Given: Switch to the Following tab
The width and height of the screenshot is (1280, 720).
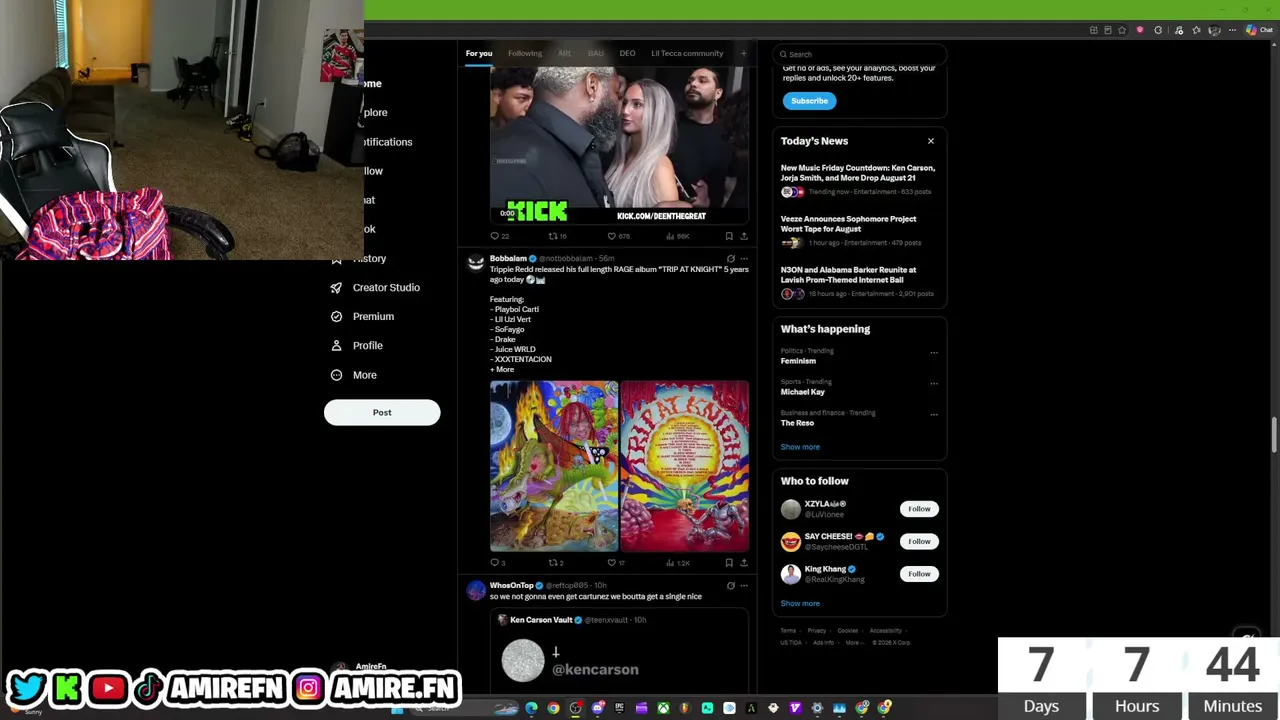Looking at the screenshot, I should [525, 54].
